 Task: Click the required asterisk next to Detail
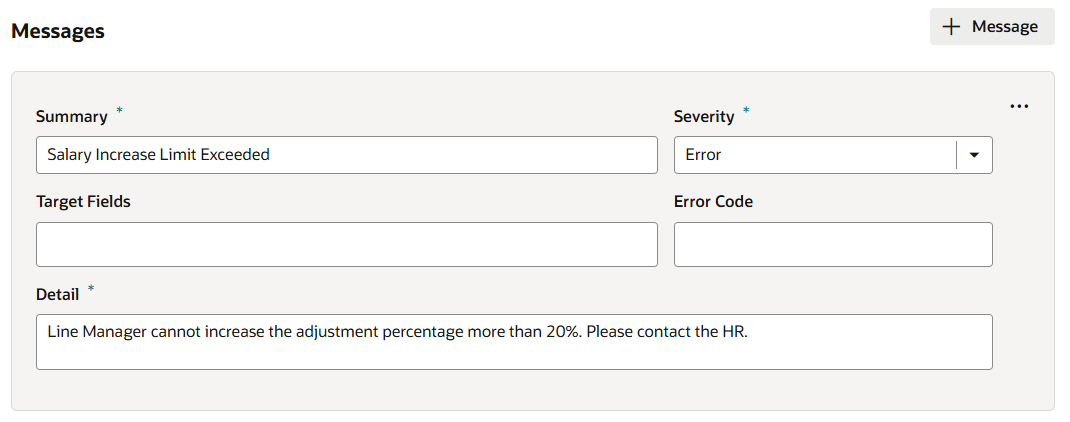[x=91, y=288]
